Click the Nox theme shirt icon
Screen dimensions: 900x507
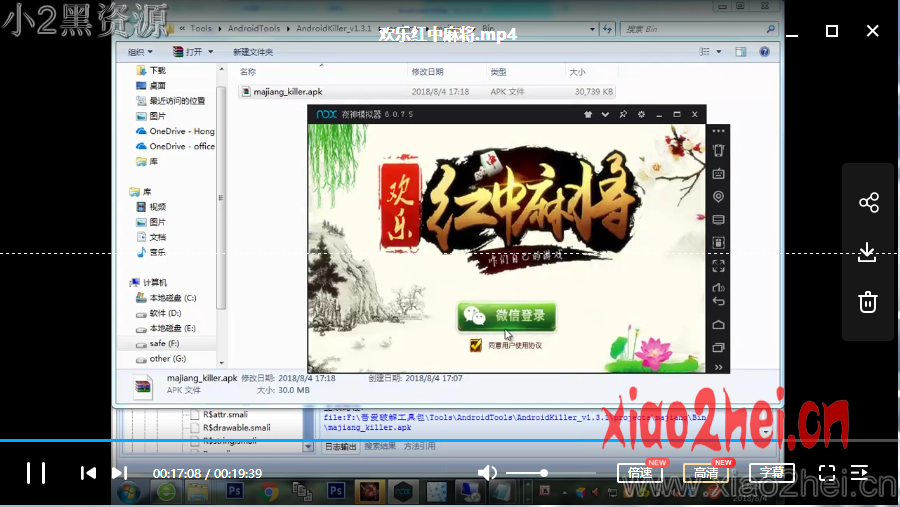[x=588, y=114]
